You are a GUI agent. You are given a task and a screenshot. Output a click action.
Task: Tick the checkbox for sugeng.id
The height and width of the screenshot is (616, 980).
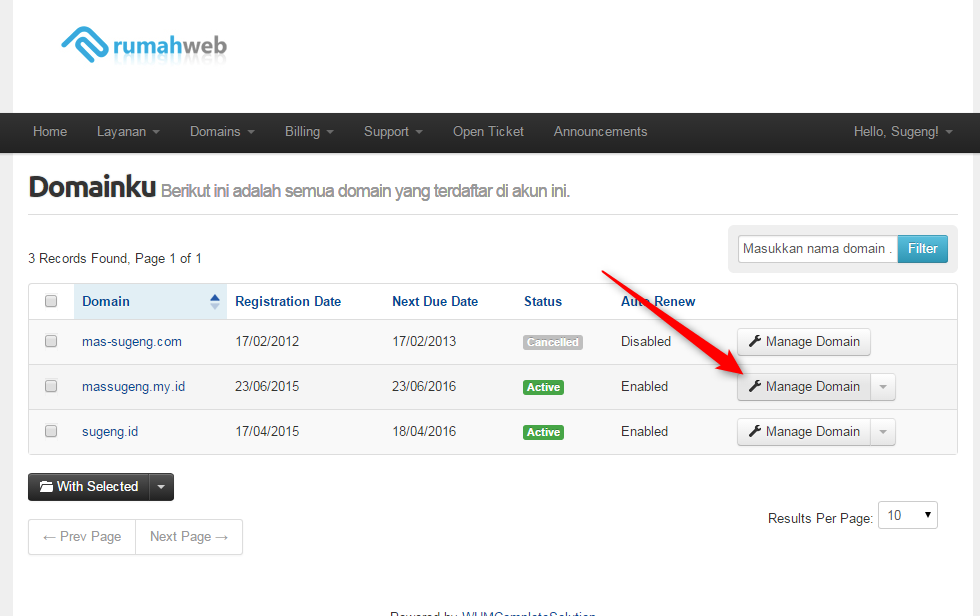[51, 431]
